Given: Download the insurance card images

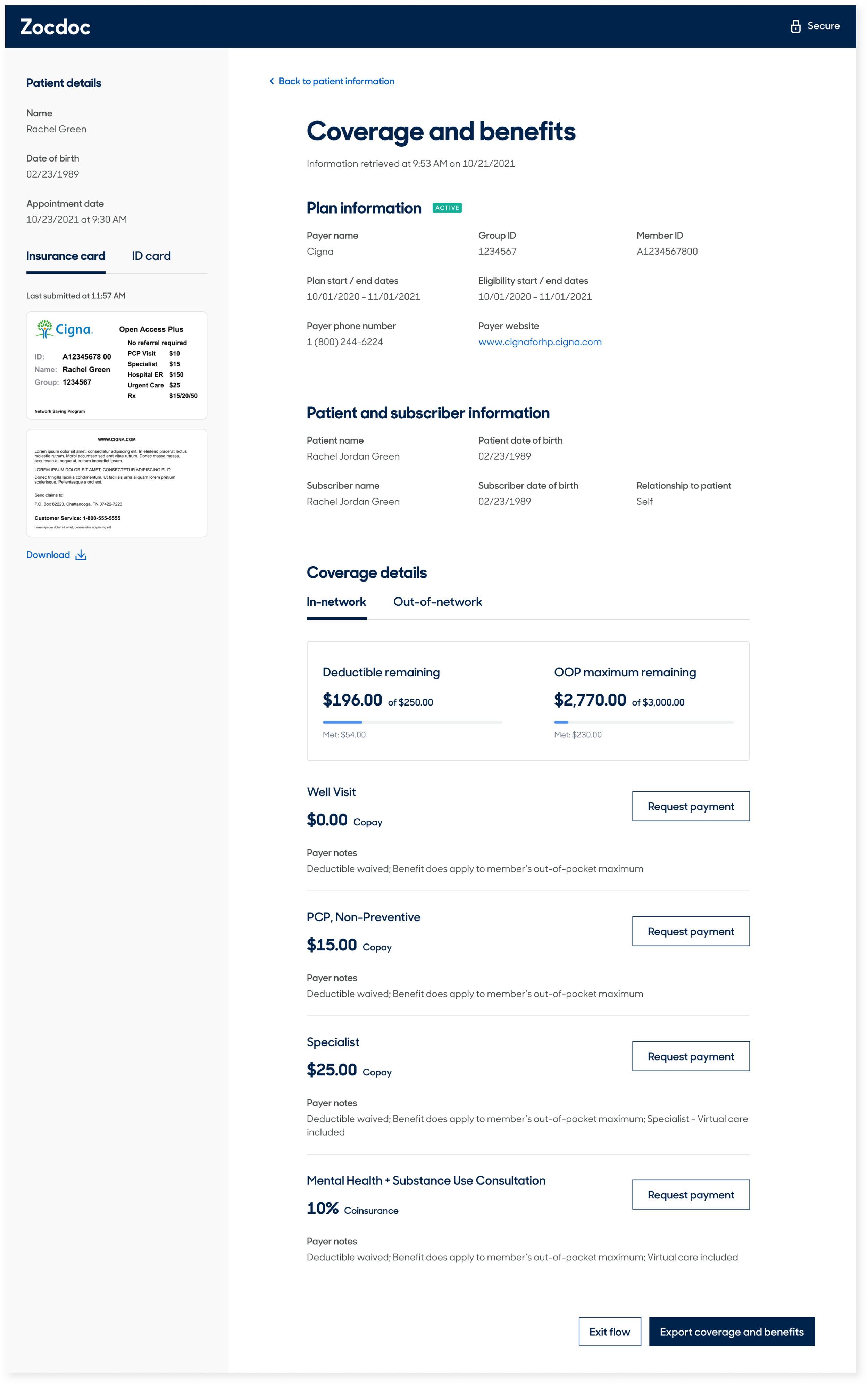Looking at the screenshot, I should pyautogui.click(x=48, y=555).
